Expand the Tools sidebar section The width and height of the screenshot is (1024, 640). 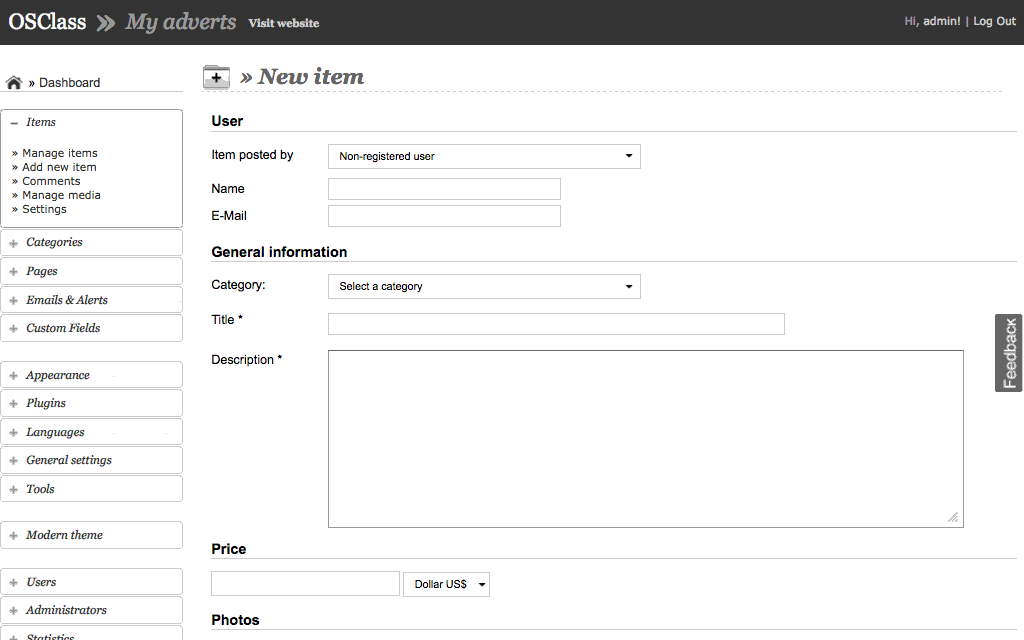40,489
